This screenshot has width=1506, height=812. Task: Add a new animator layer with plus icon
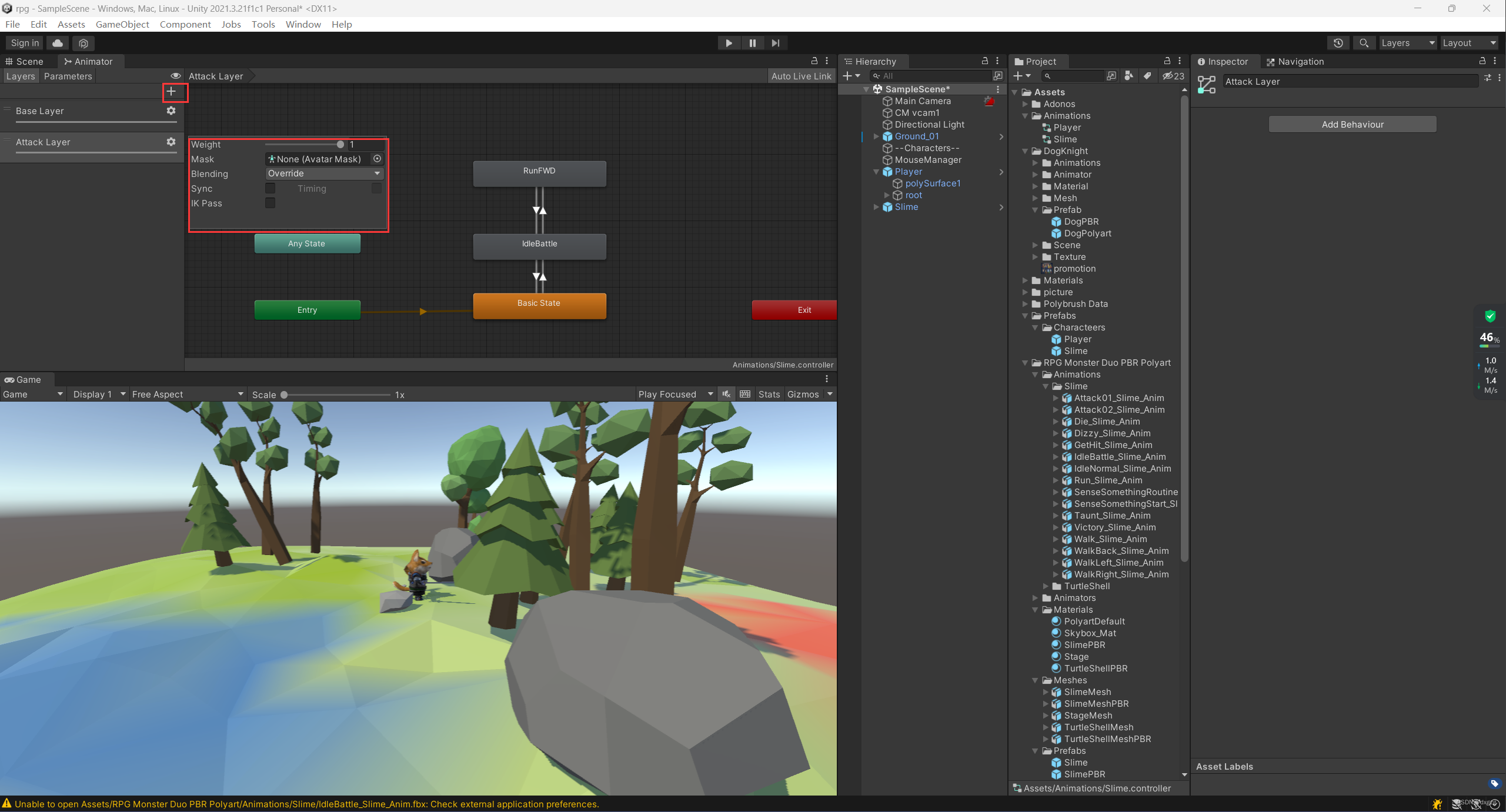(171, 92)
